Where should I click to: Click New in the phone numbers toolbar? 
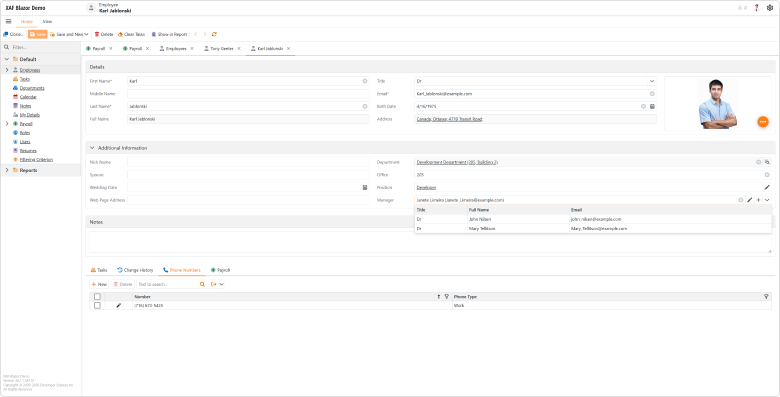[99, 285]
